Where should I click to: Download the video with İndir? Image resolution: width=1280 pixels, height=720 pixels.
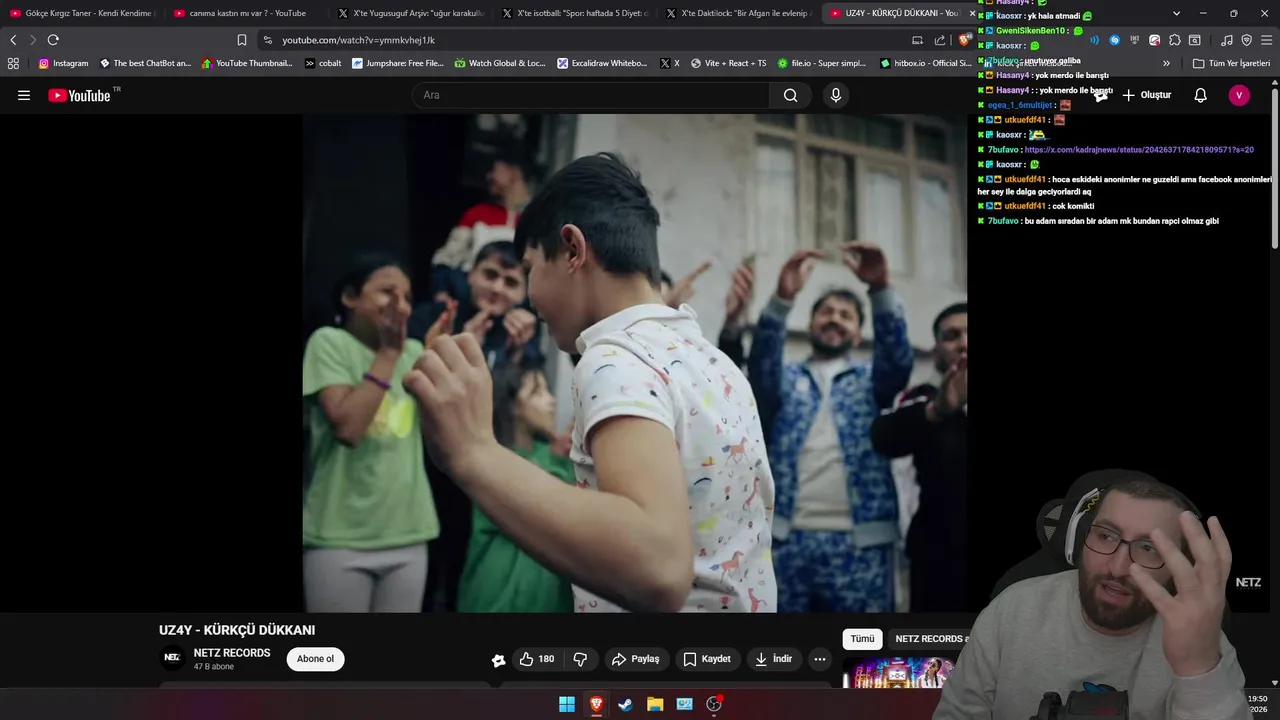point(774,659)
